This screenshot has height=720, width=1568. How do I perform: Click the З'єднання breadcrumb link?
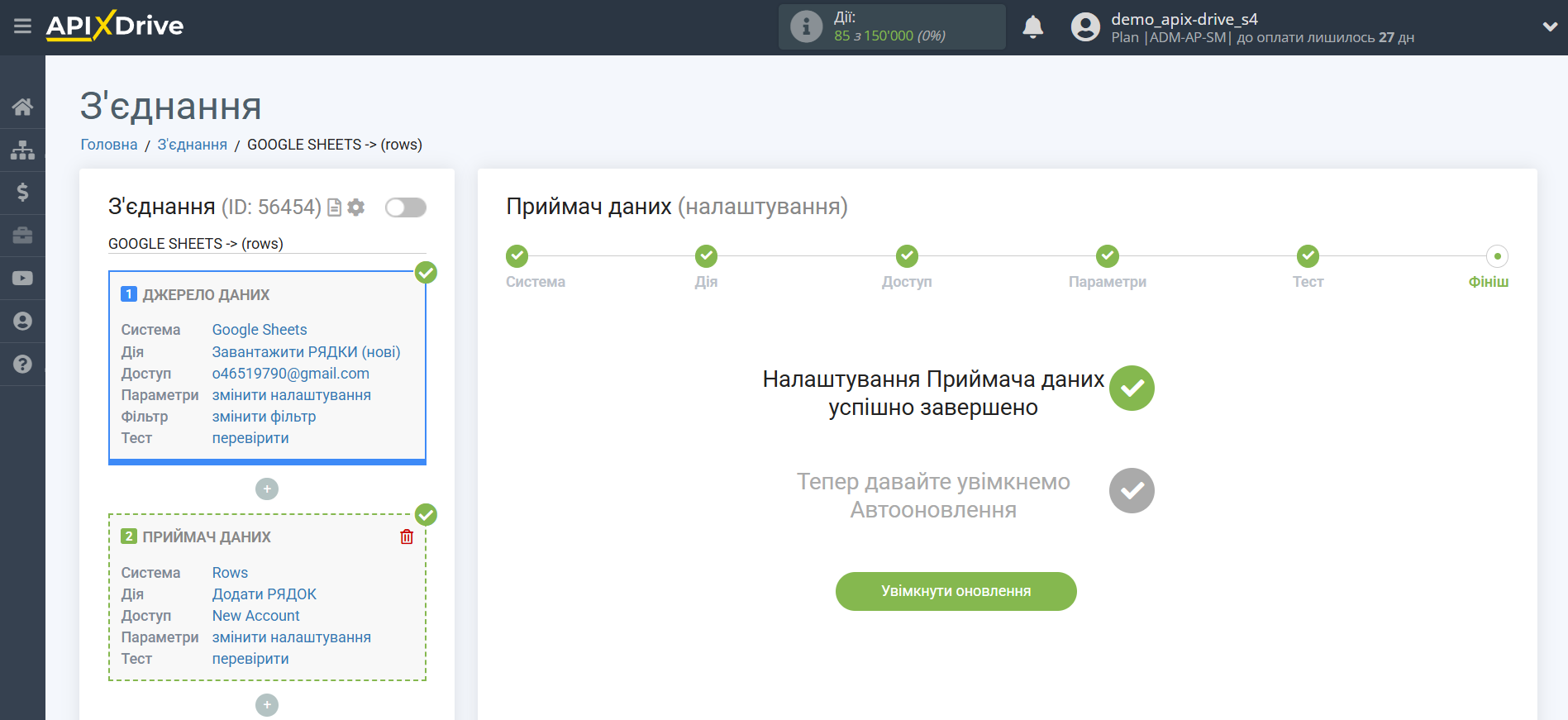coord(193,145)
